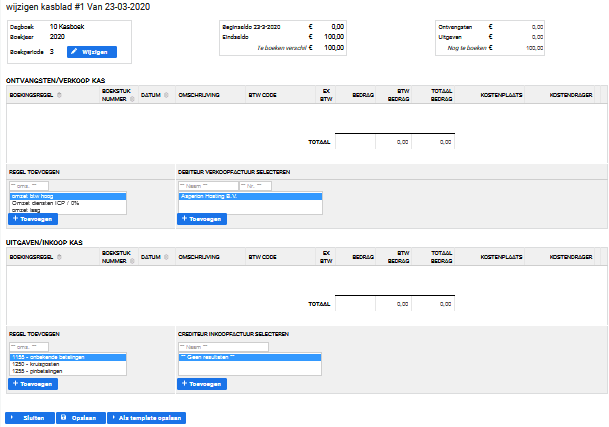This screenshot has height=427, width=609.
Task: Add the selected omzet rule under Ontvangsten
Action: pyautogui.click(x=33, y=219)
